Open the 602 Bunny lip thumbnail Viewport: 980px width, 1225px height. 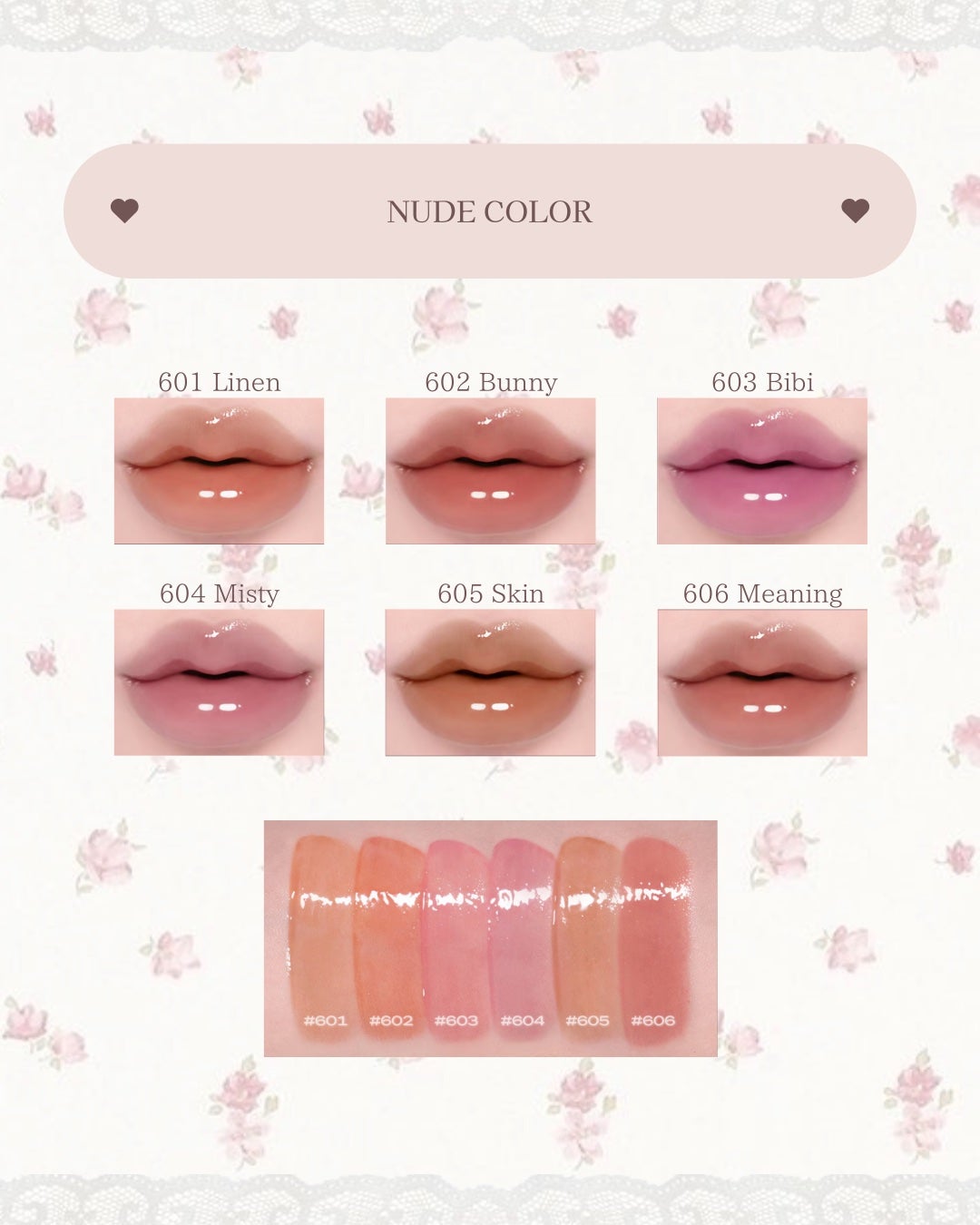[490, 471]
